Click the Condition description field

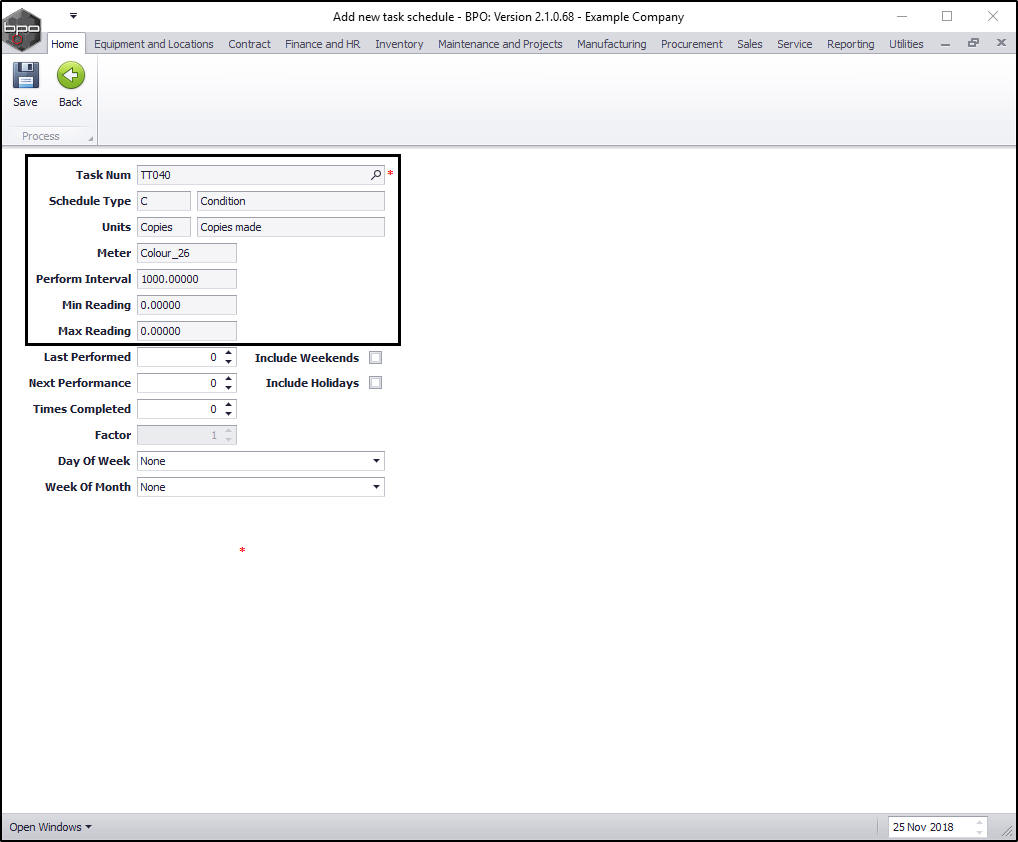[x=290, y=201]
